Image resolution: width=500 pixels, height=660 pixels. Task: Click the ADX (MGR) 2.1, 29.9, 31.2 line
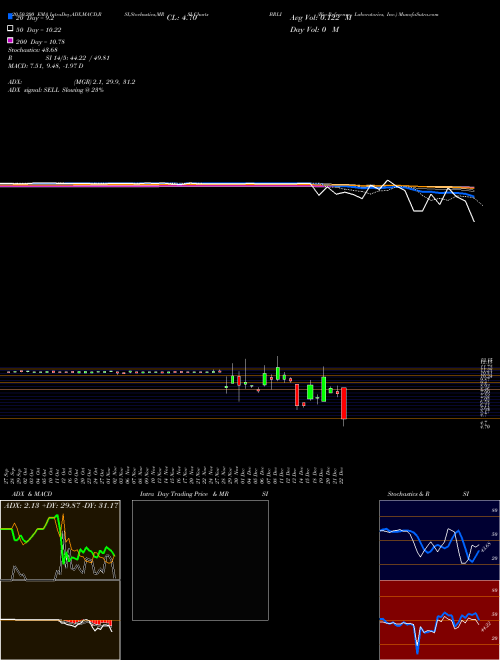click(72, 82)
